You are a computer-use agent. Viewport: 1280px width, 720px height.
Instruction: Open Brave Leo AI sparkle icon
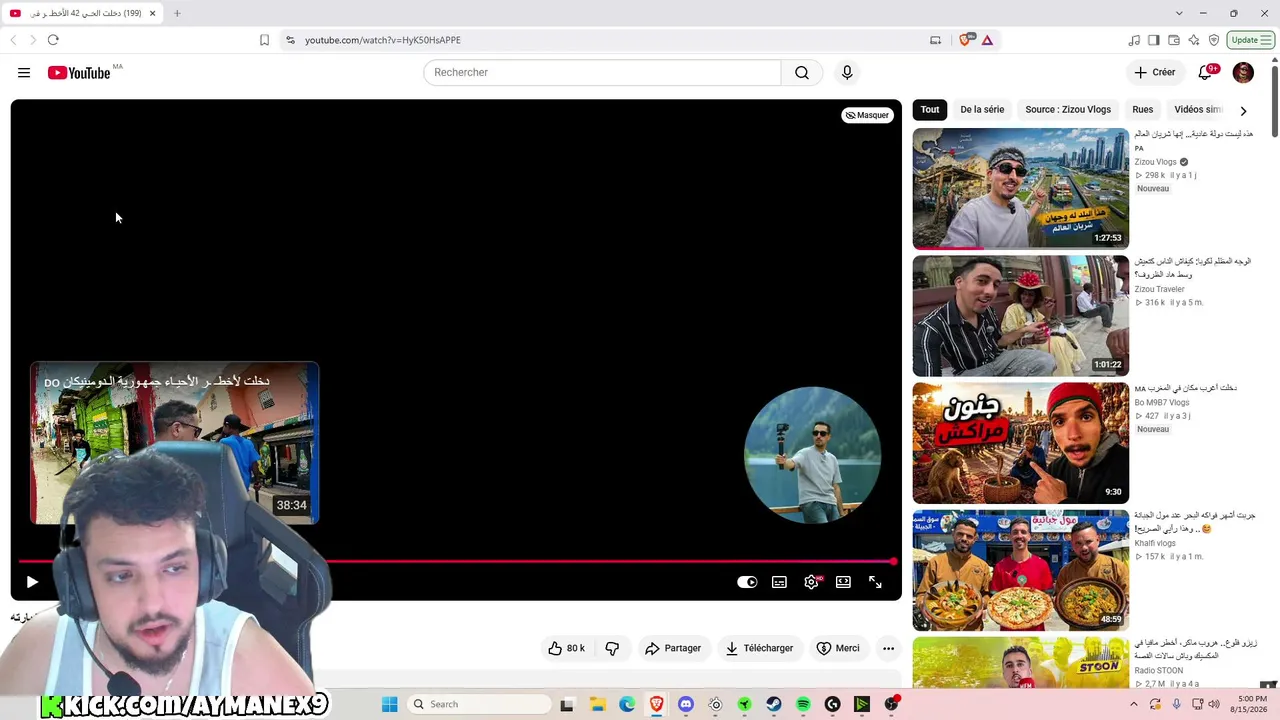pos(1194,40)
